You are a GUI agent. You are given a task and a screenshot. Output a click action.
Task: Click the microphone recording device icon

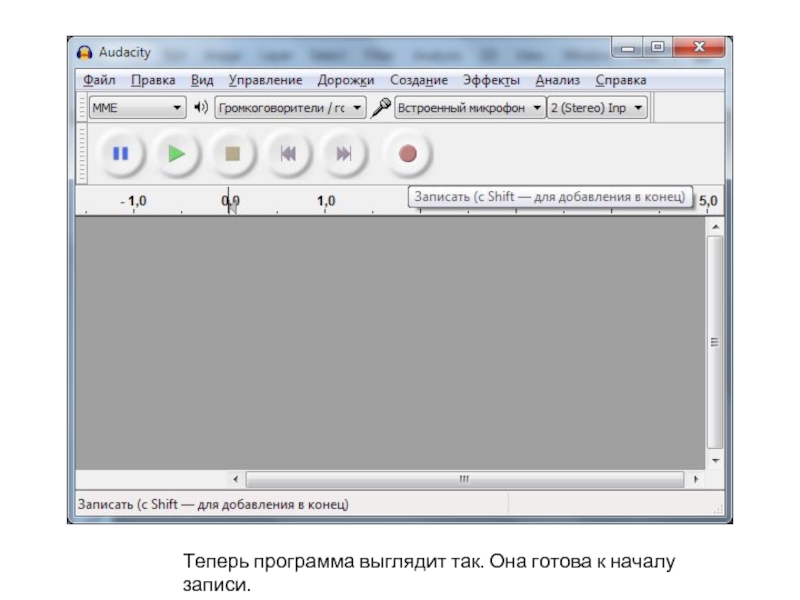click(380, 107)
